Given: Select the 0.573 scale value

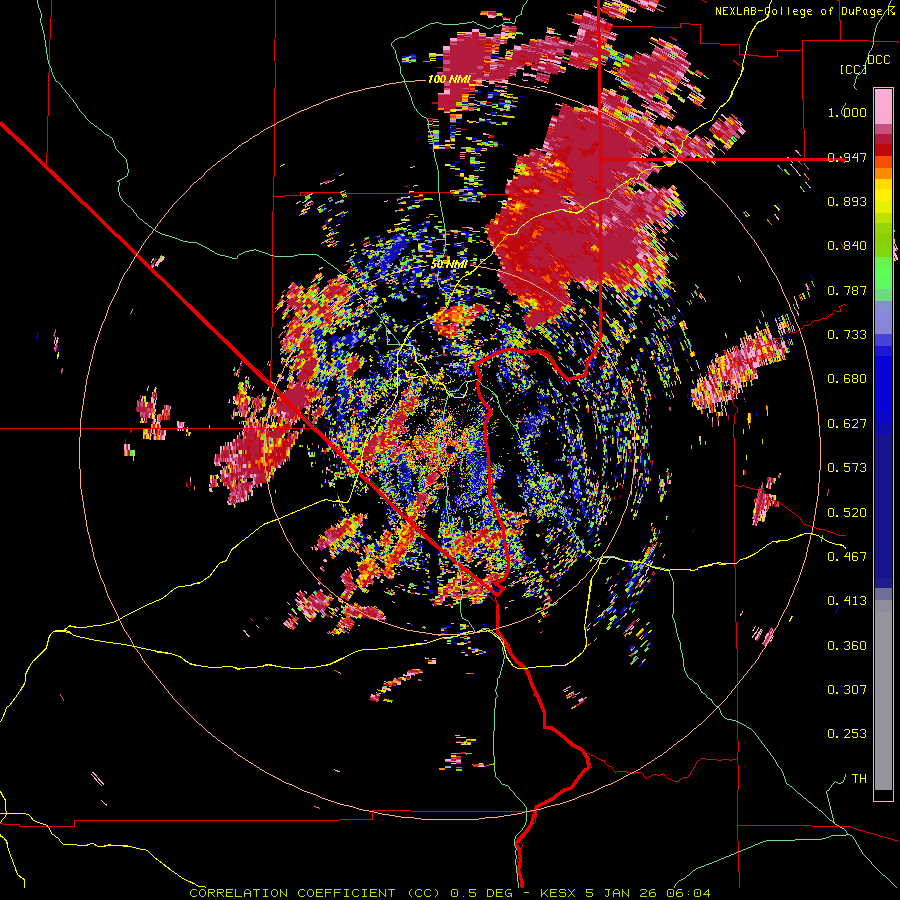Looking at the screenshot, I should (847, 468).
